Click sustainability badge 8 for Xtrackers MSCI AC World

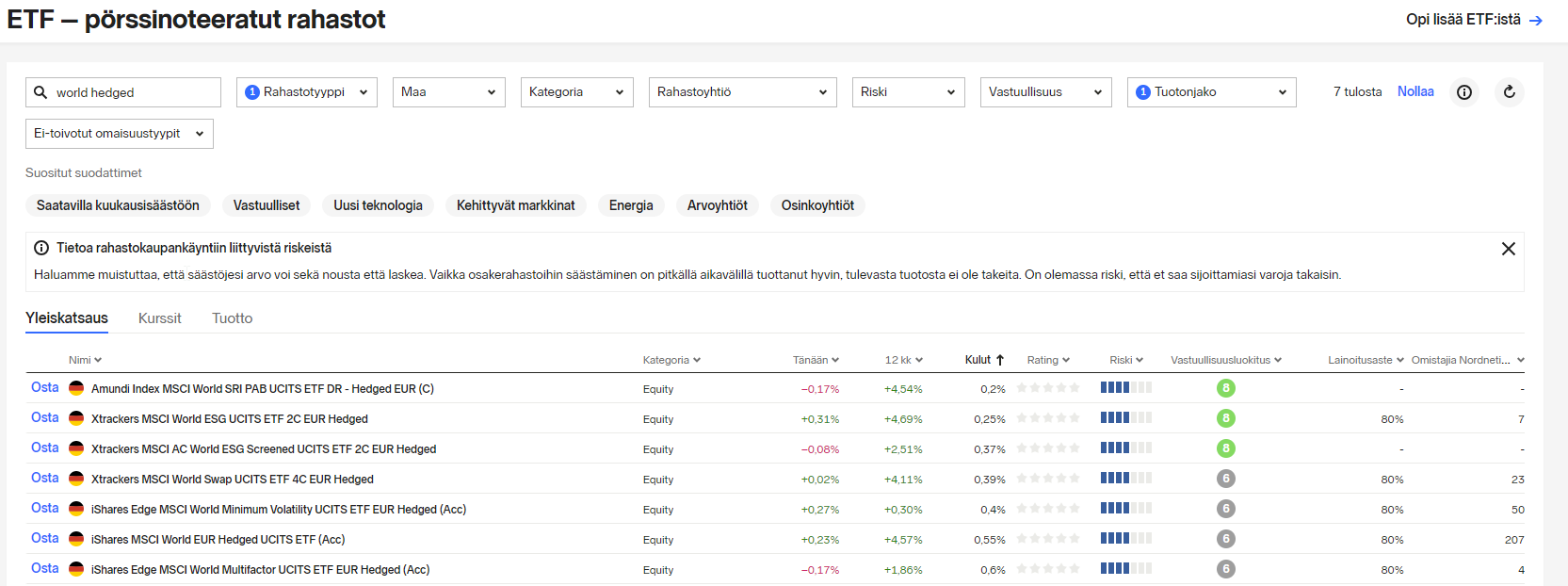pos(1225,448)
